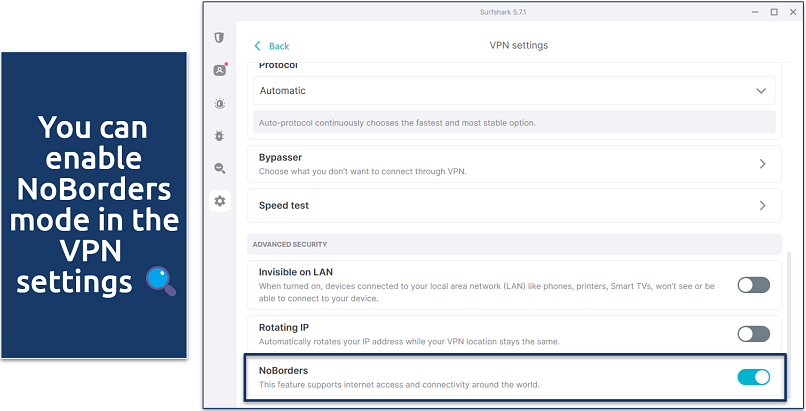This screenshot has height=411, width=806.
Task: Open the Antivirus bug icon in sidebar
Action: coord(219,136)
